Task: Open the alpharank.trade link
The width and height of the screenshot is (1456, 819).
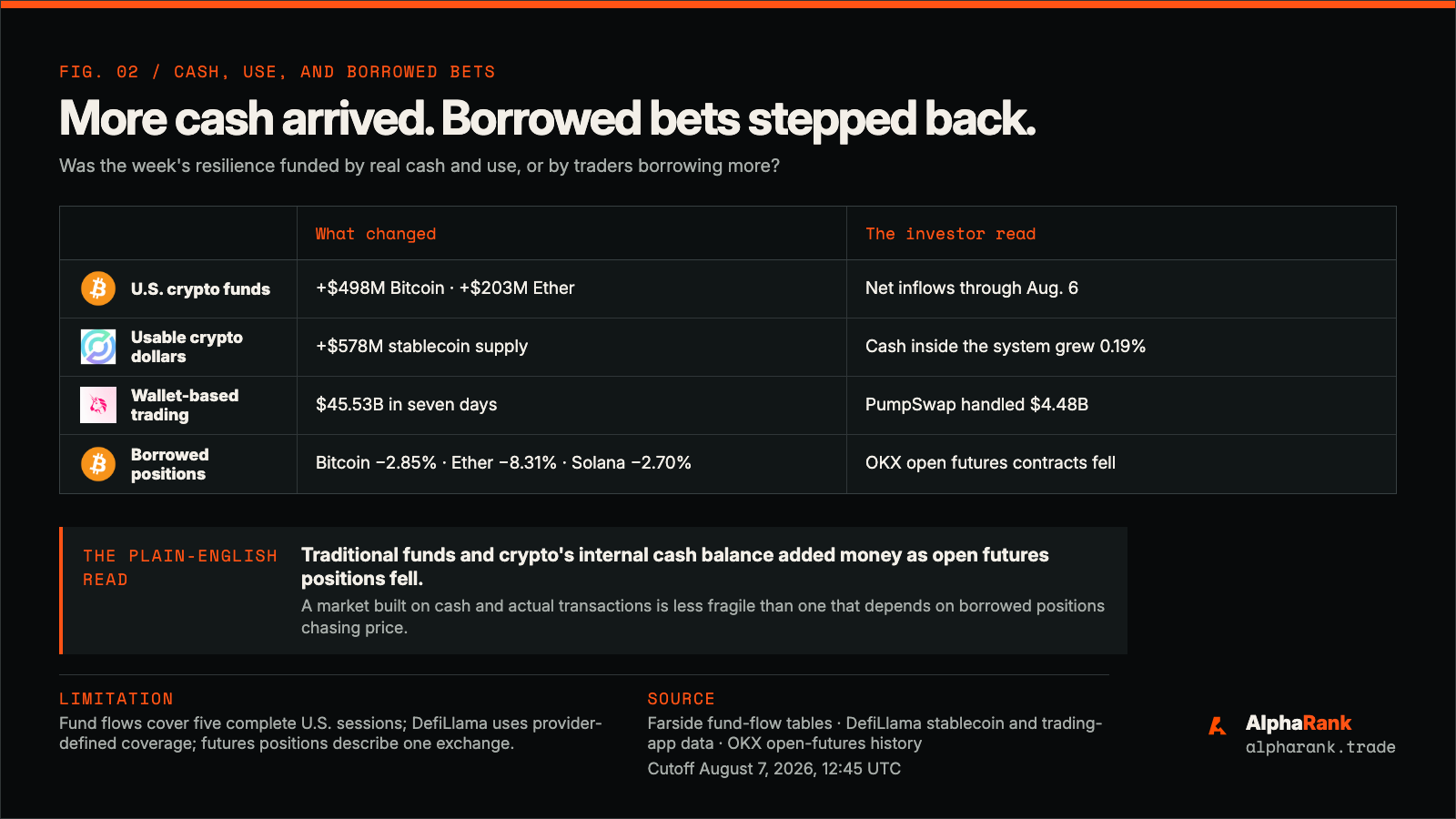Action: coord(1320,747)
